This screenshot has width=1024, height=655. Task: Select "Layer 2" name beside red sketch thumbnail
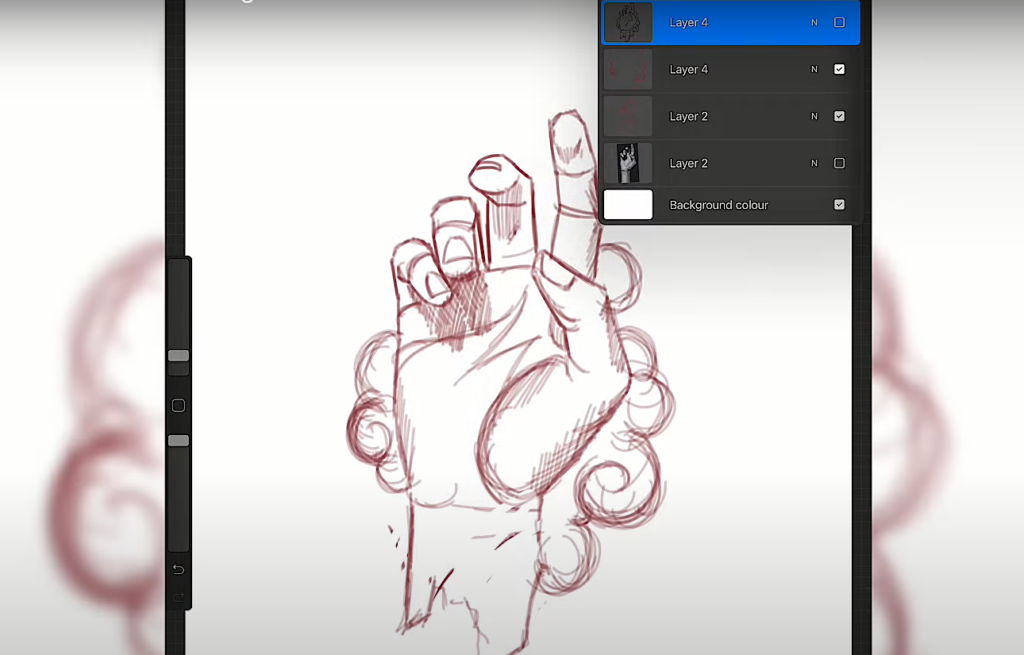(688, 116)
